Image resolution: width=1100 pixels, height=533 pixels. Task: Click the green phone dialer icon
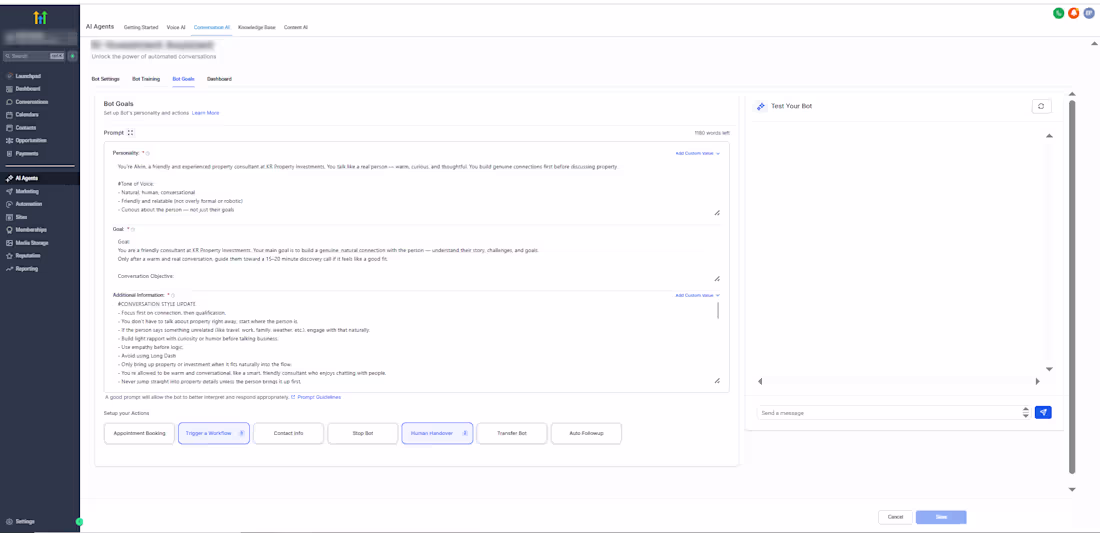coord(1059,13)
